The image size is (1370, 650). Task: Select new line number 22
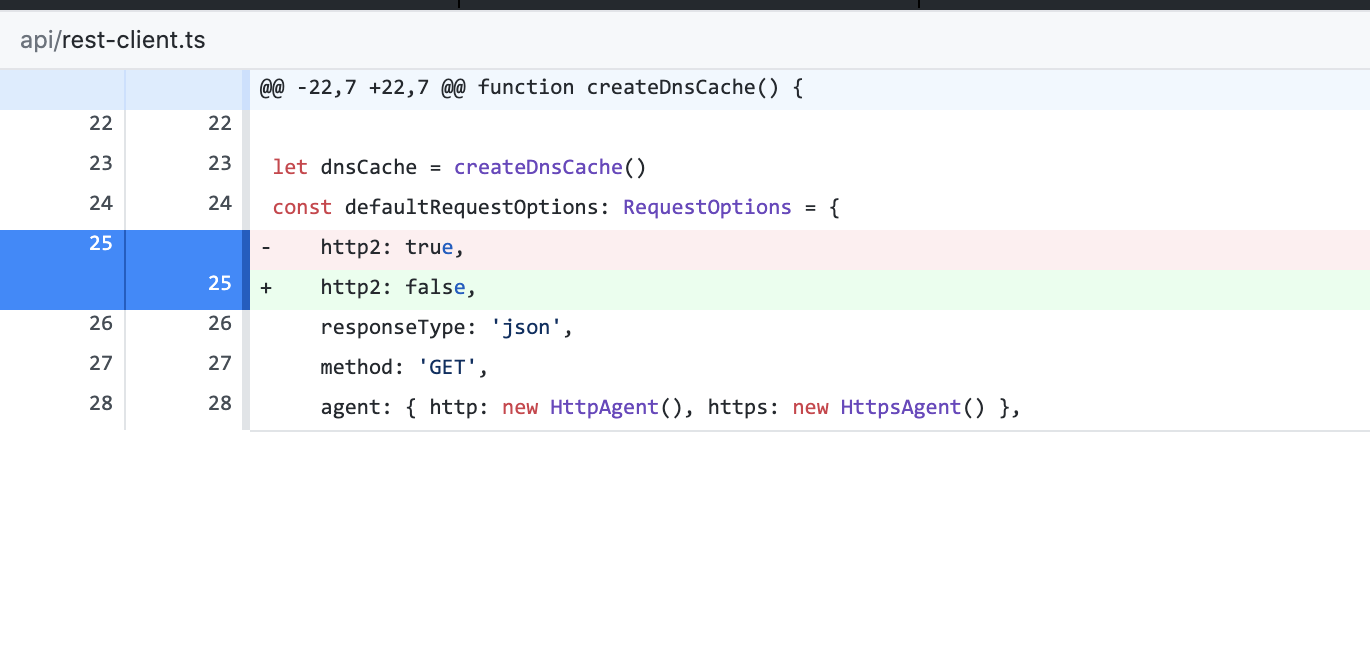point(220,123)
